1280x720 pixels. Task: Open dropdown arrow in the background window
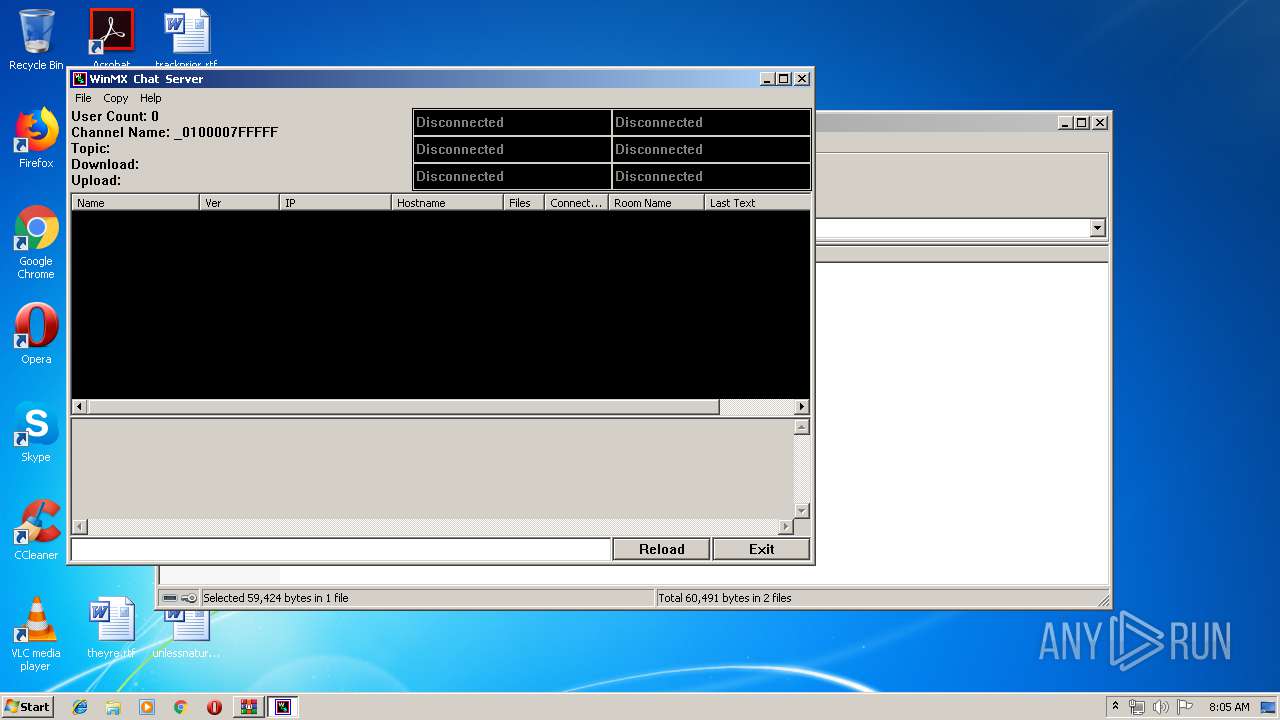coord(1097,228)
